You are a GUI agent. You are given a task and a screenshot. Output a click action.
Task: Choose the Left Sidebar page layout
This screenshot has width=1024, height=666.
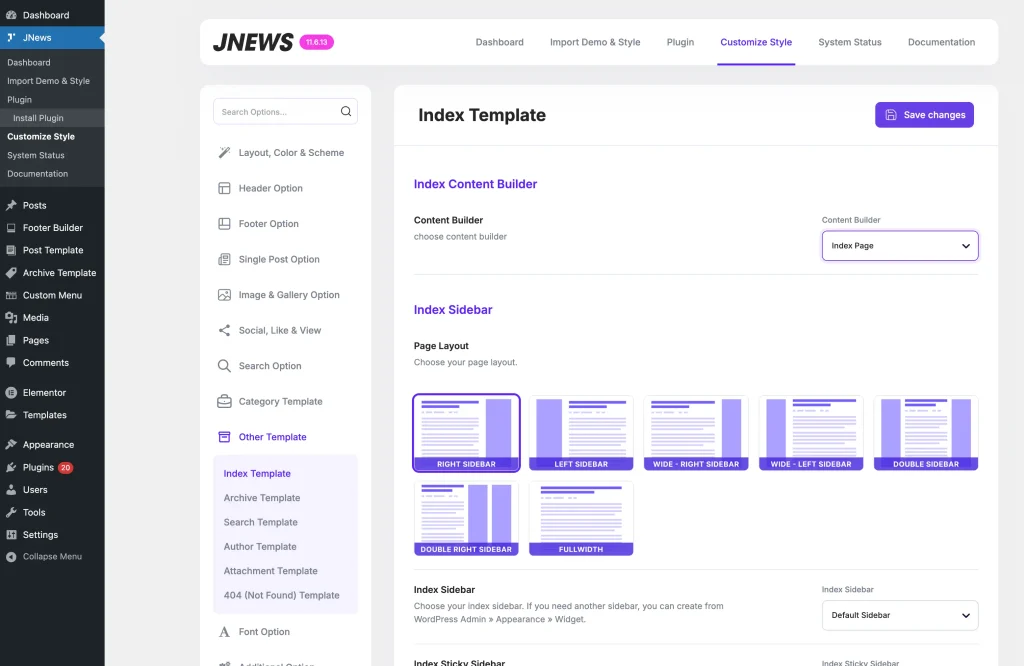click(x=581, y=432)
